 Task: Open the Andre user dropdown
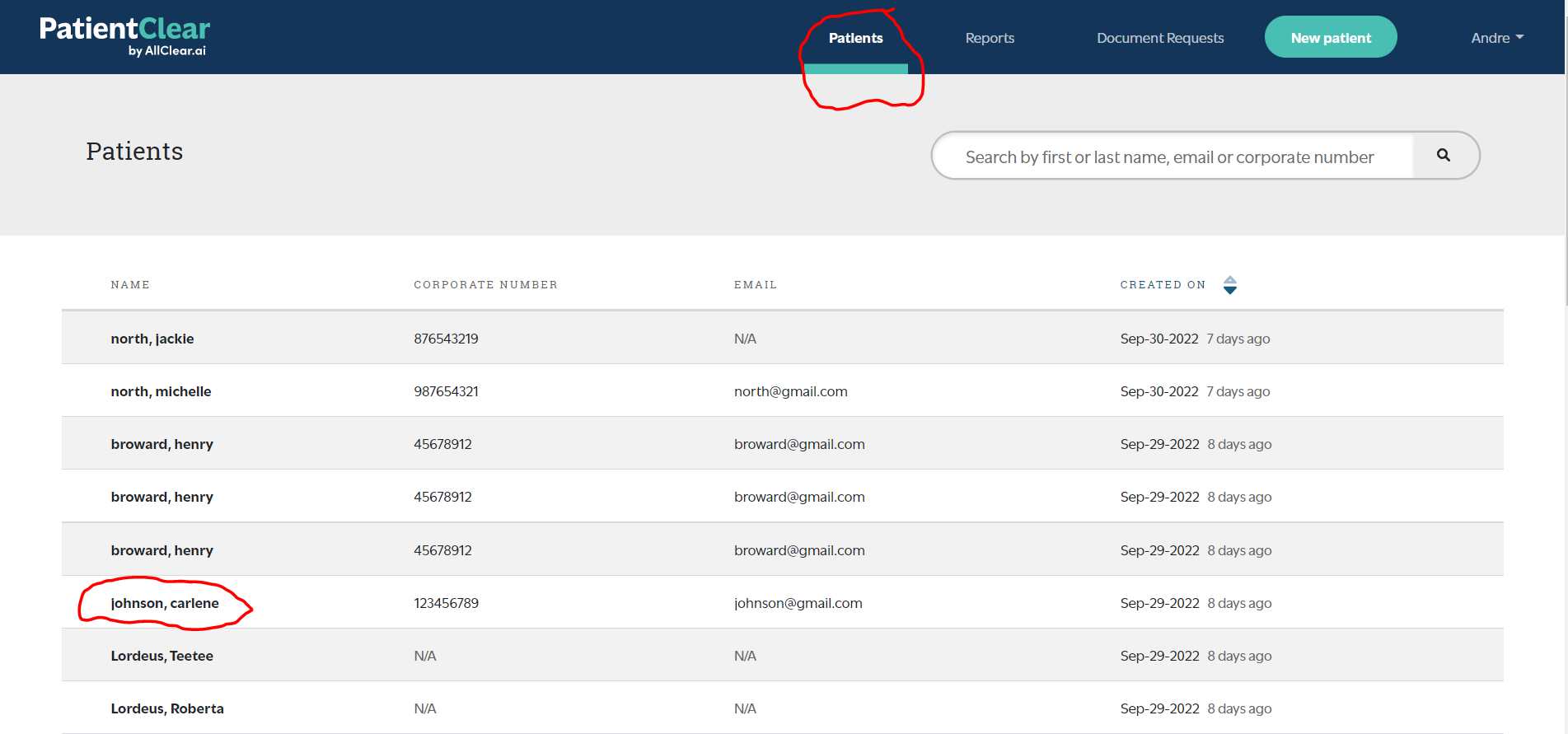[1497, 38]
